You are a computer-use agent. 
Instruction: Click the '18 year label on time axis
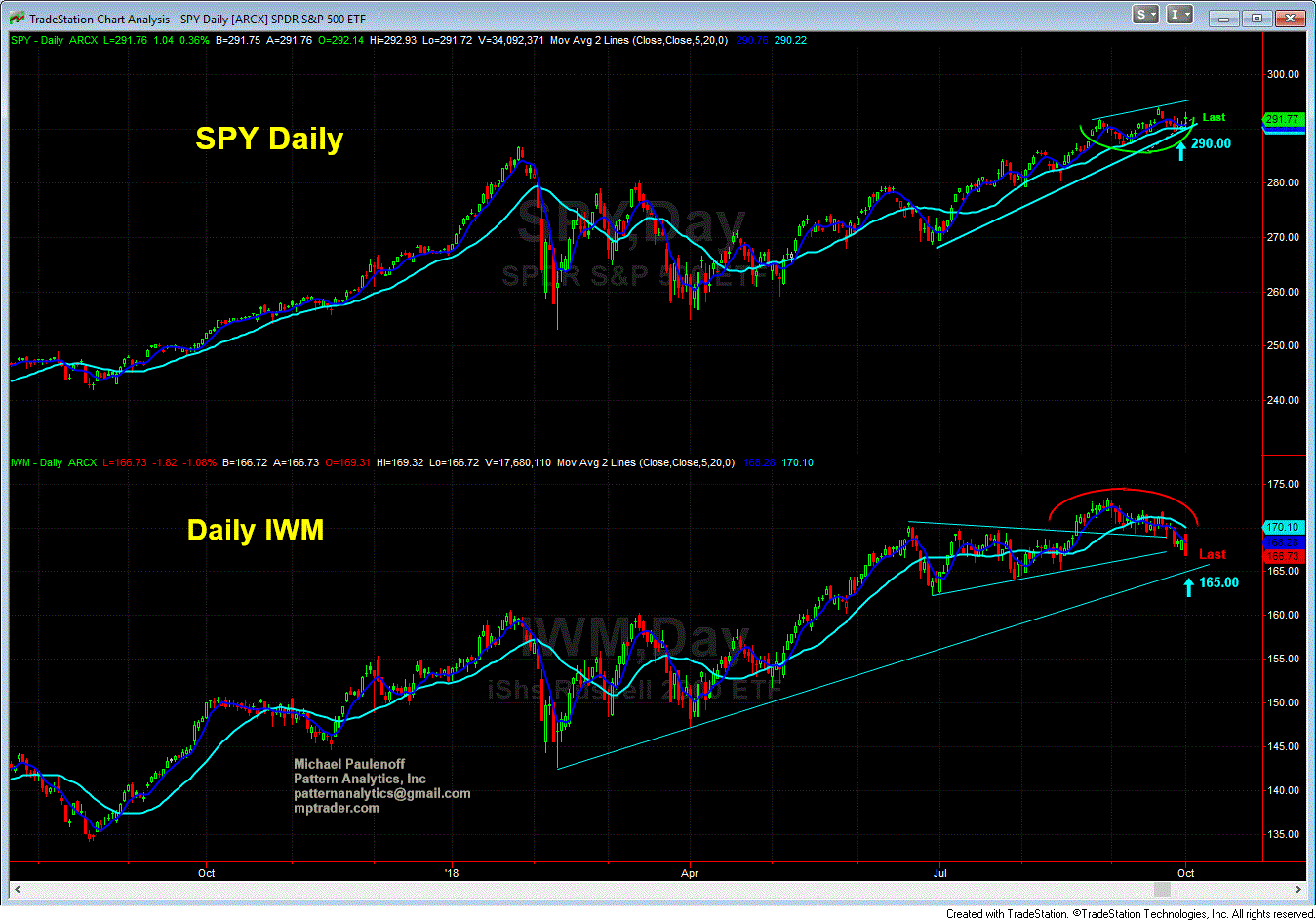click(x=451, y=873)
